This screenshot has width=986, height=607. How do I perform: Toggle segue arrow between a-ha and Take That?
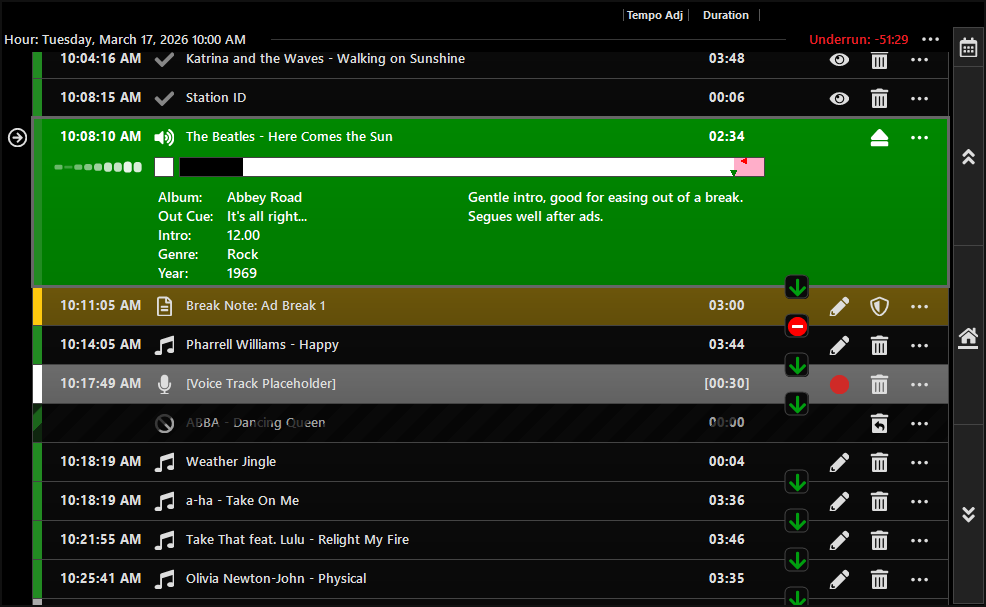tap(797, 521)
